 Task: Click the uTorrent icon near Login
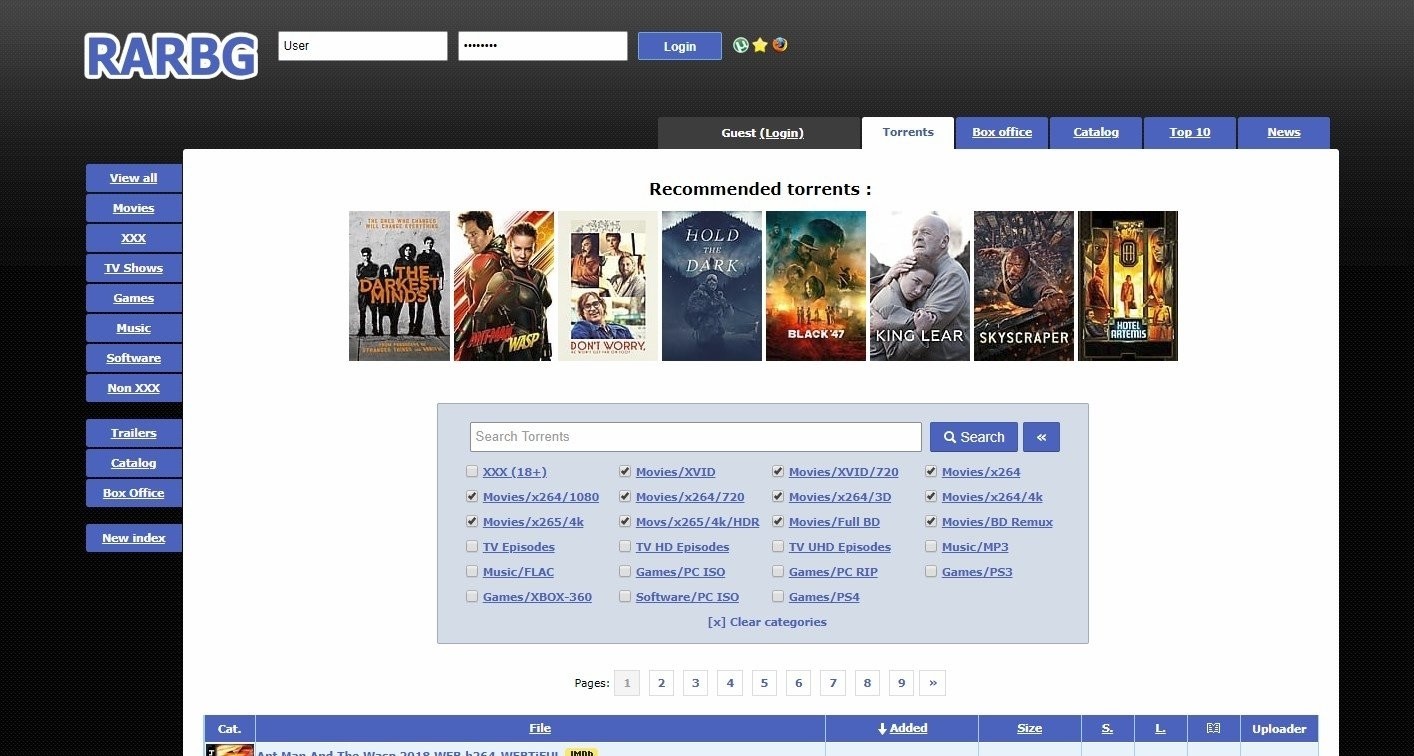740,45
